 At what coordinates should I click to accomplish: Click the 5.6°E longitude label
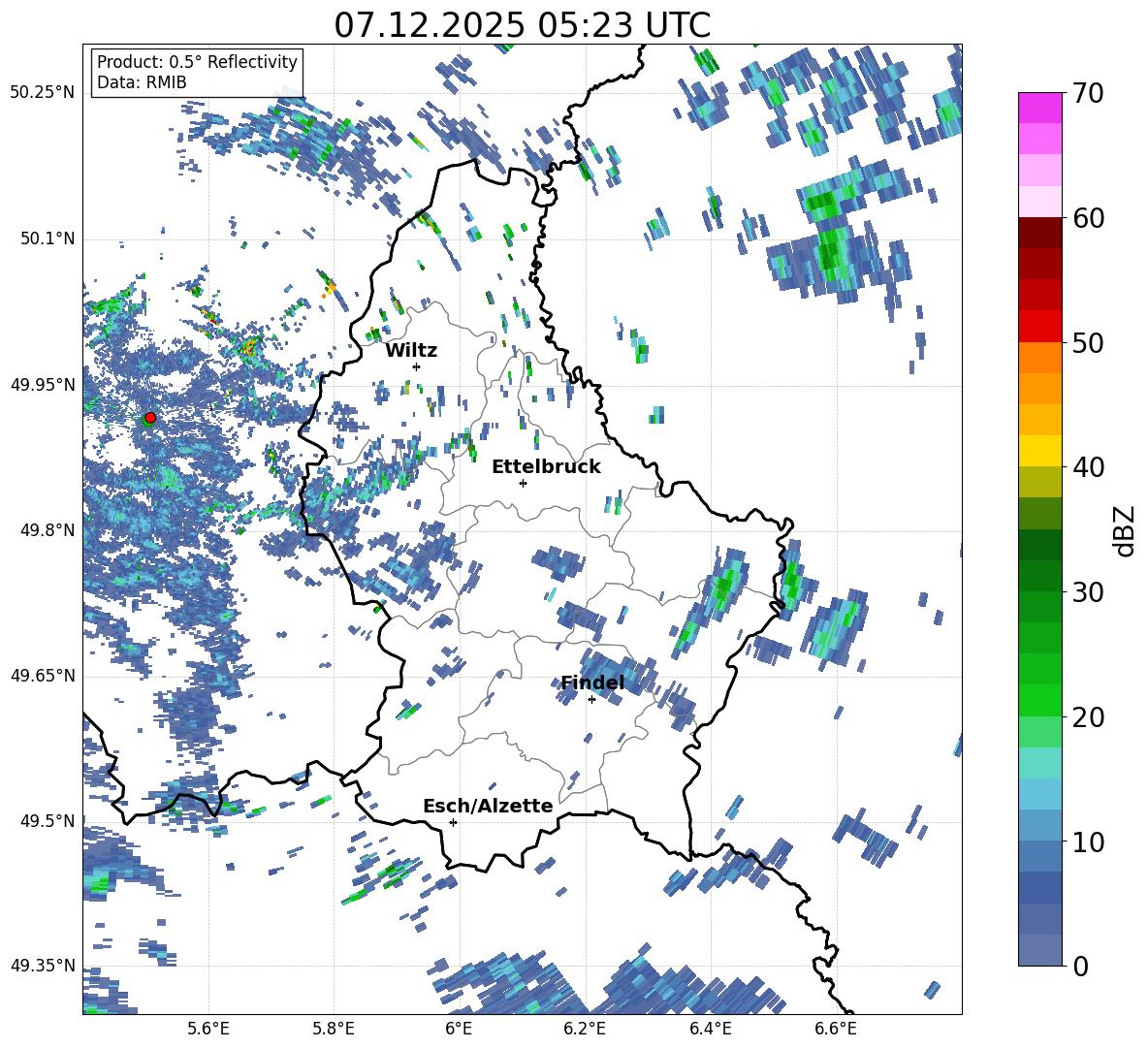click(x=208, y=1029)
